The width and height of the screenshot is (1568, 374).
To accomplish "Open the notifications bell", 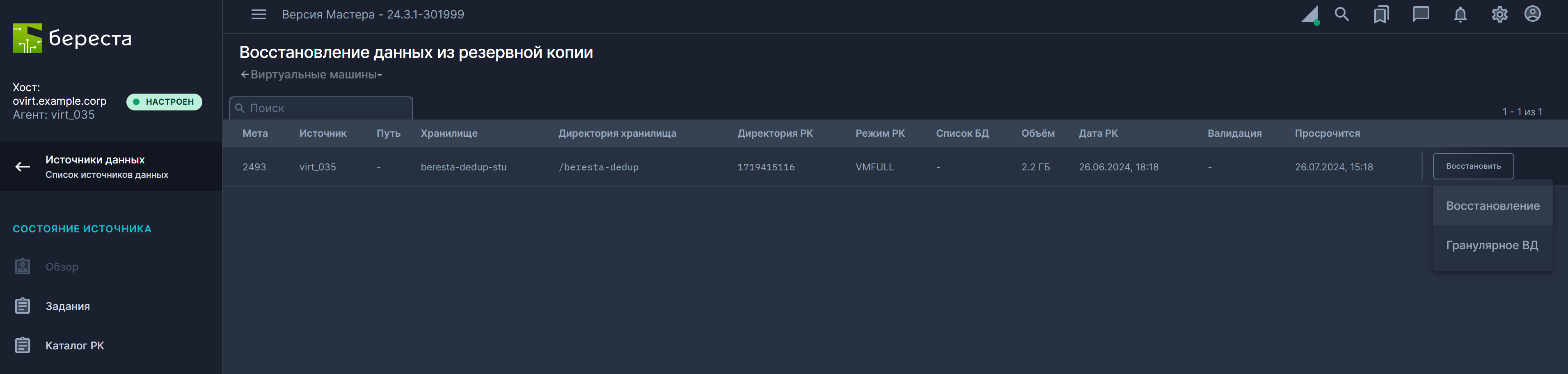I will pyautogui.click(x=1460, y=15).
